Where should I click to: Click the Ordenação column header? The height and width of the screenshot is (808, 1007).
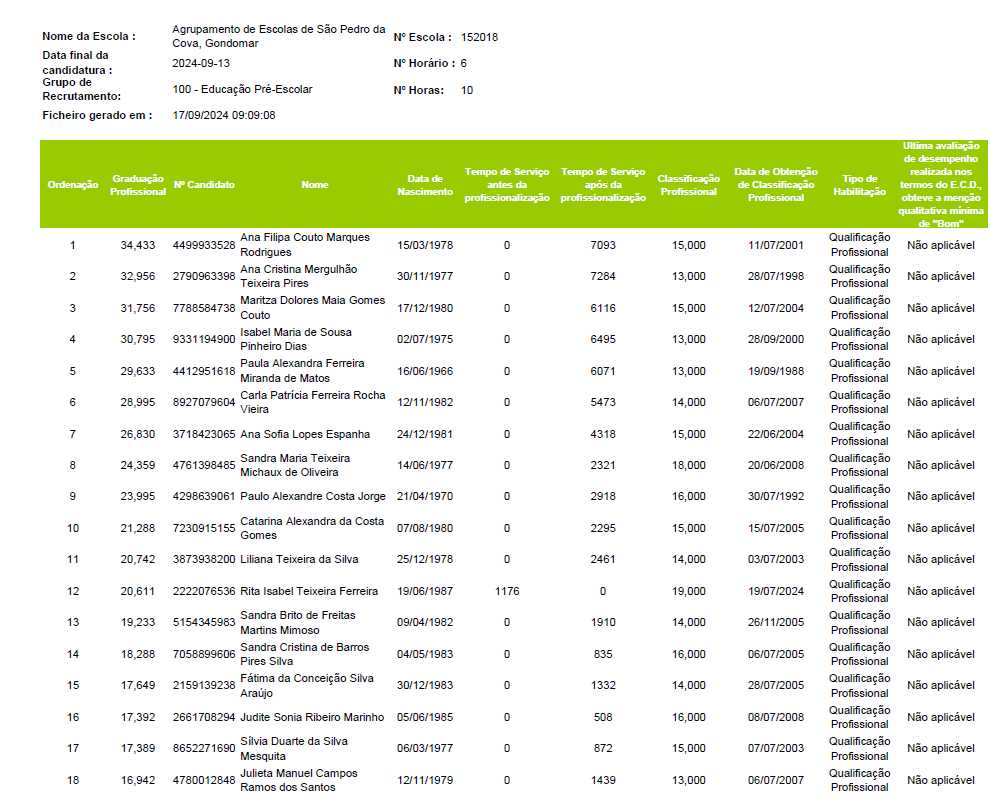pos(72,185)
